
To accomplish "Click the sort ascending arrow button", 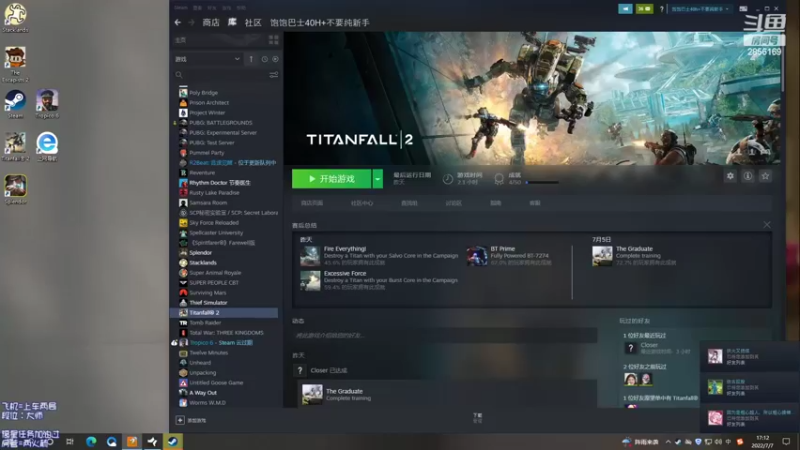I will pos(251,59).
